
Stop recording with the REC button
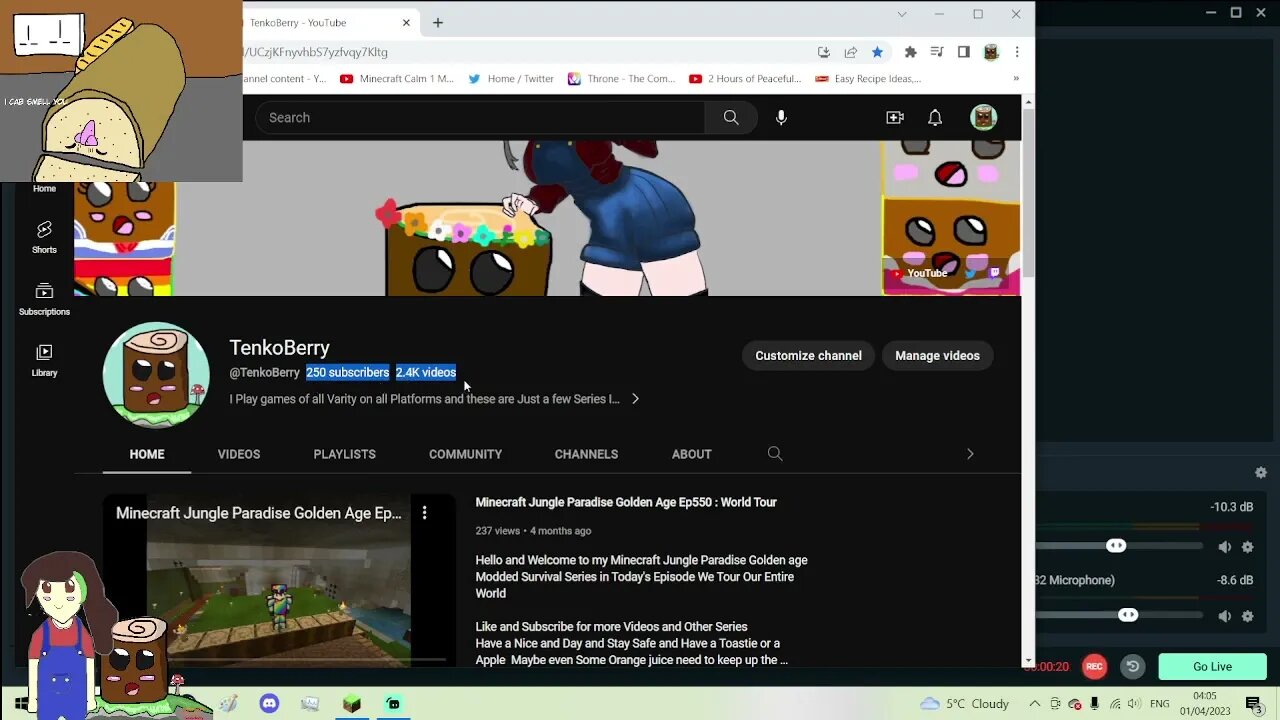tap(1094, 666)
